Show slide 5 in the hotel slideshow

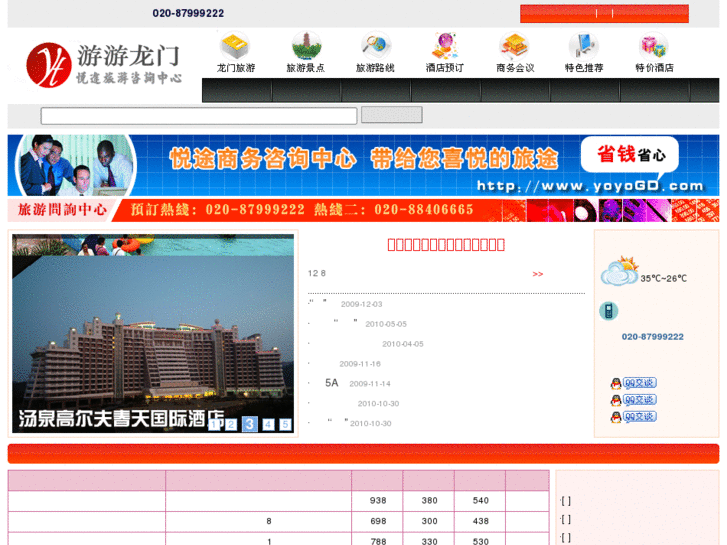point(286,424)
